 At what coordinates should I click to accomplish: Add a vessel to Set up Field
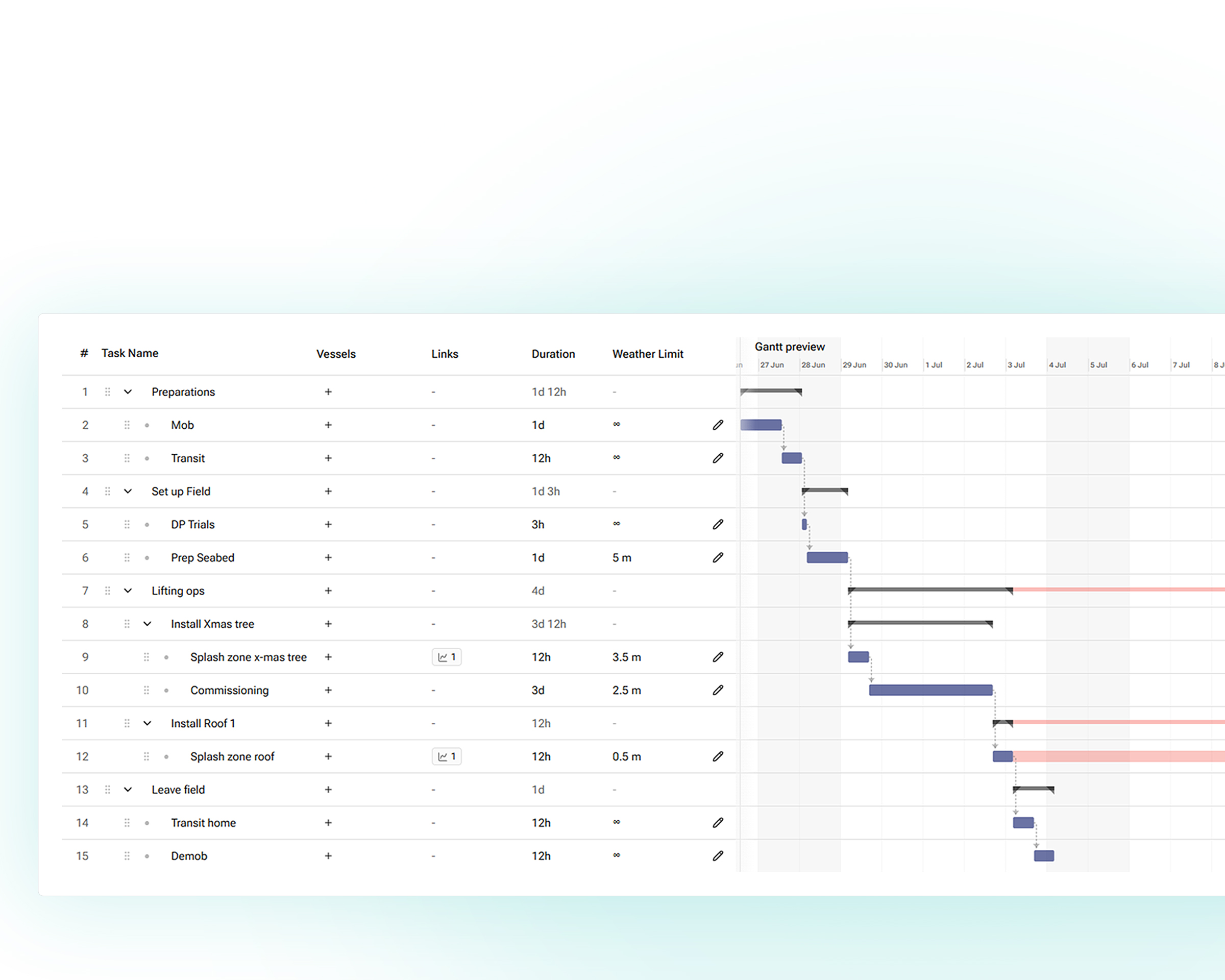[x=328, y=492]
